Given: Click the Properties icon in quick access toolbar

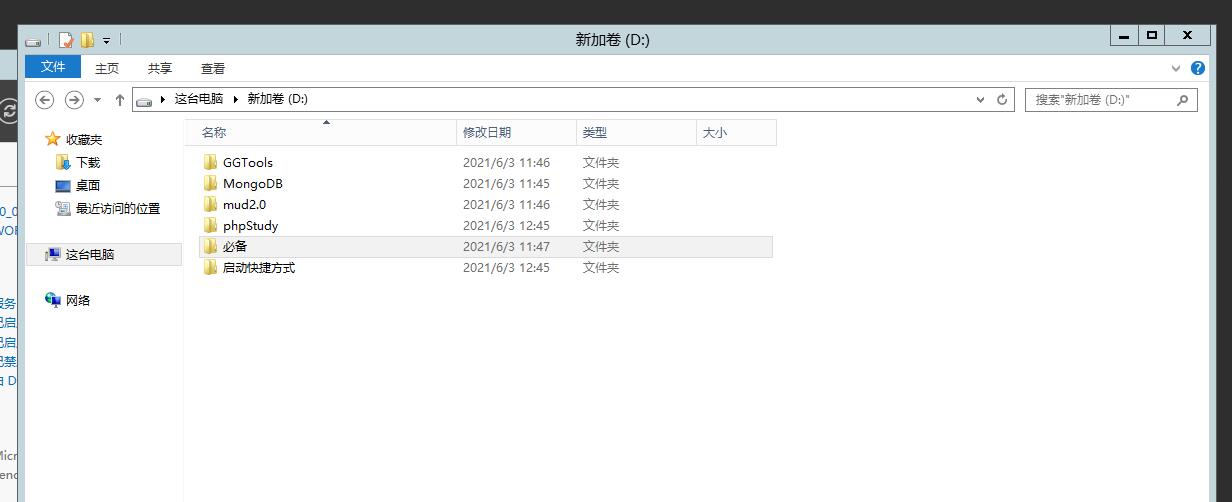Looking at the screenshot, I should (x=66, y=40).
